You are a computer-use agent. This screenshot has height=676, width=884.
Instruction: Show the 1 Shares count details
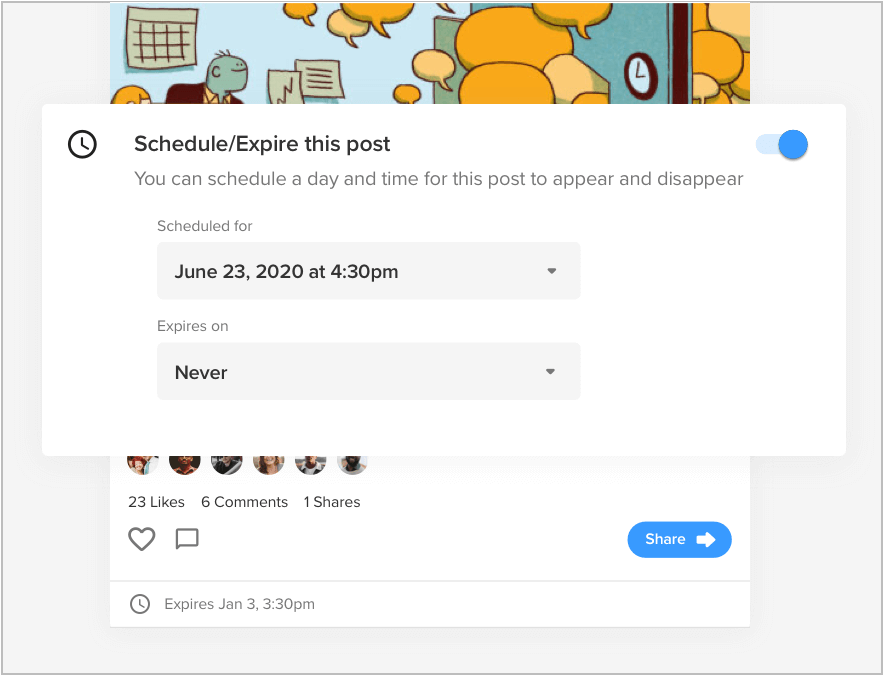(x=332, y=502)
